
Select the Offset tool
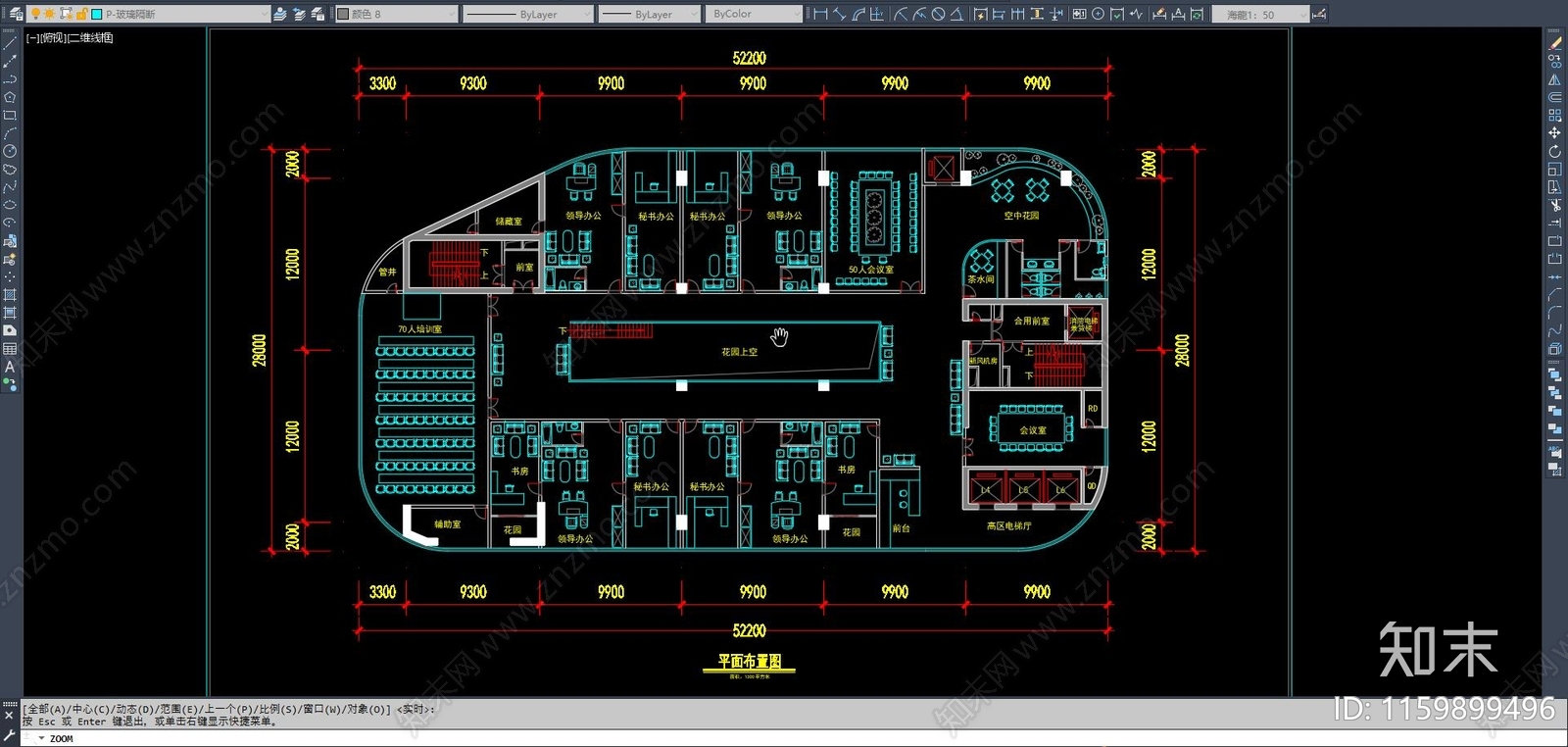coord(1554,97)
